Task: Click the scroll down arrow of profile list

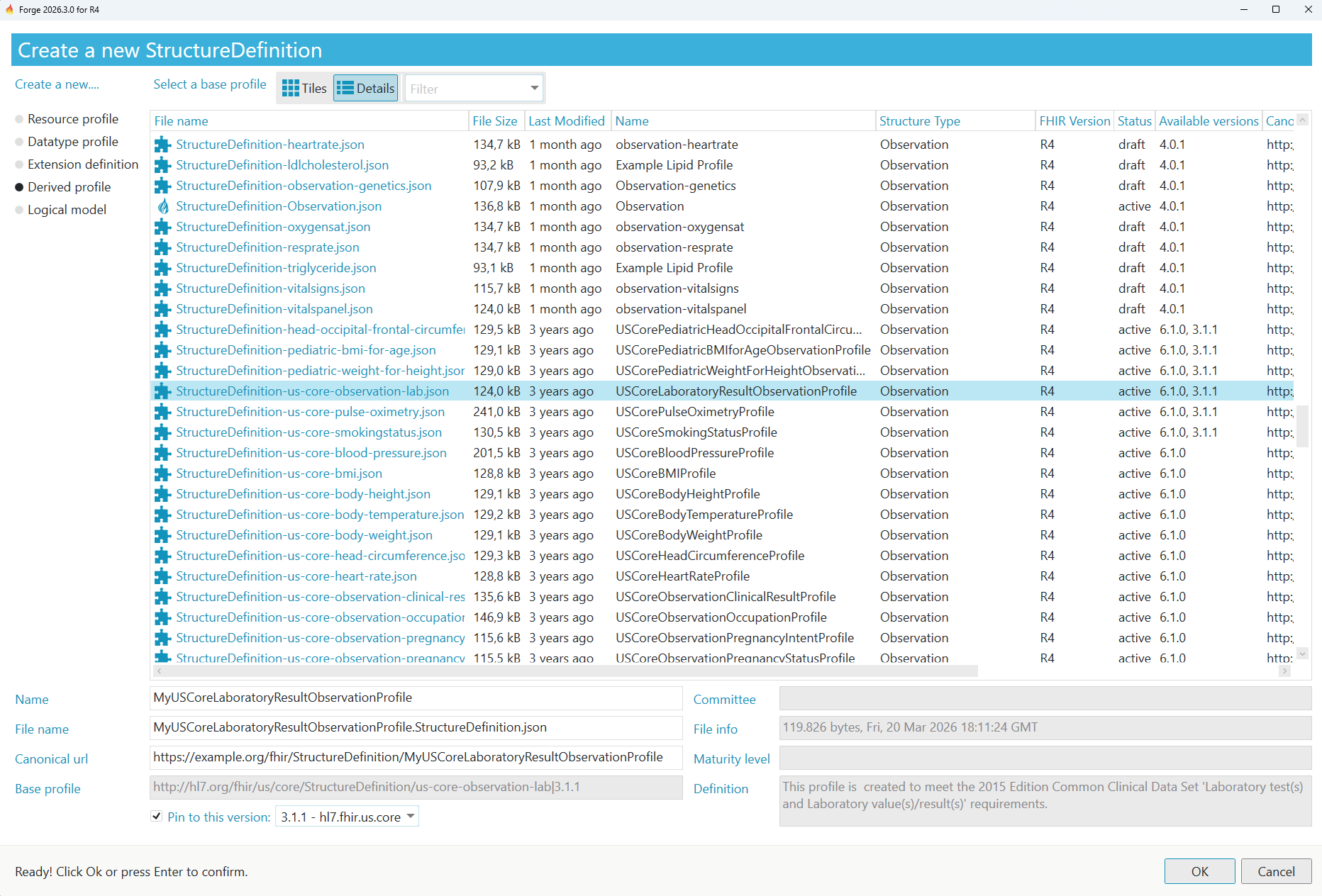Action: [1302, 653]
